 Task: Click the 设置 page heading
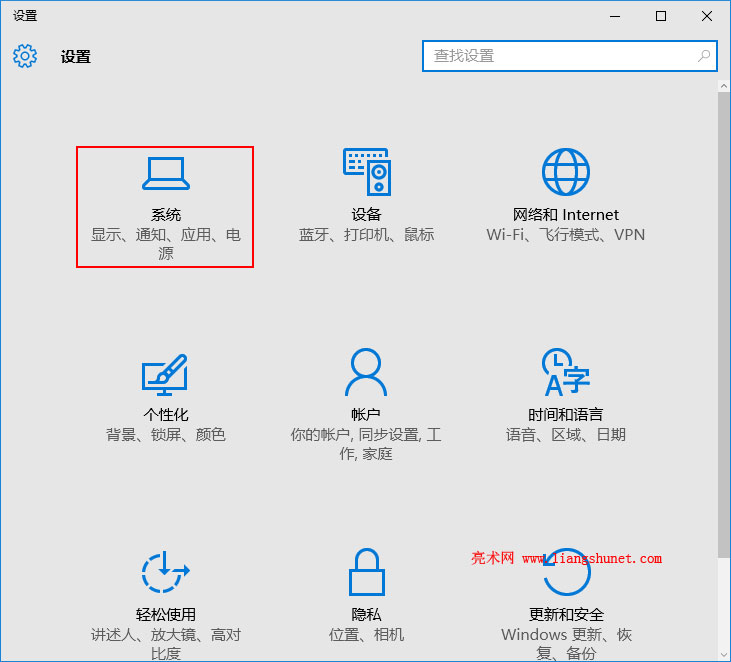(76, 56)
